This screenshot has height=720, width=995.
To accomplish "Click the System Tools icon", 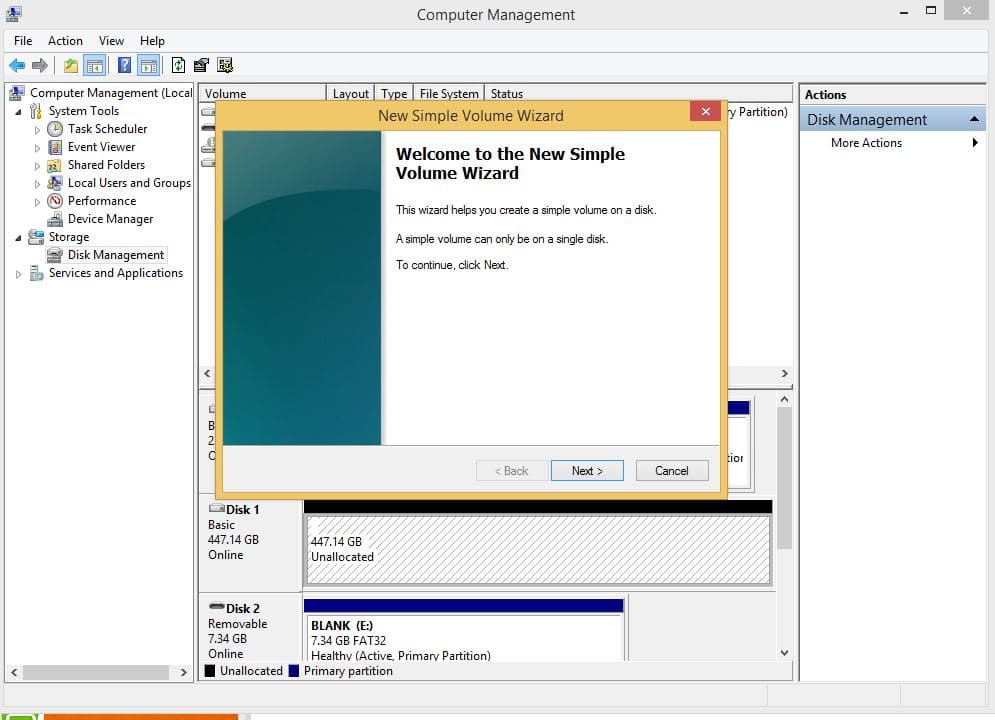I will (36, 111).
